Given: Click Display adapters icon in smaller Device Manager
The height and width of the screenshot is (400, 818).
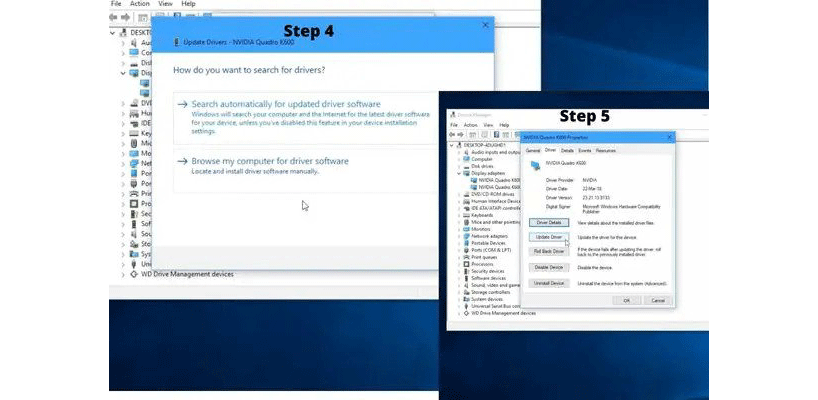Looking at the screenshot, I should 466,173.
